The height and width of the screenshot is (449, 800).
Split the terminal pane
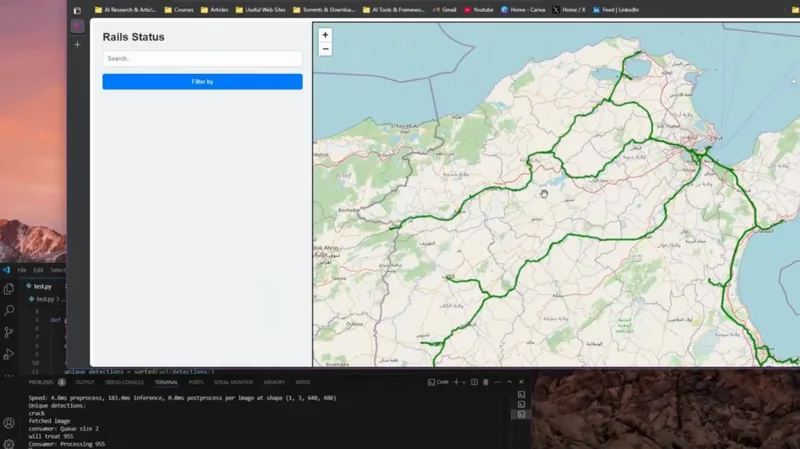click(474, 382)
